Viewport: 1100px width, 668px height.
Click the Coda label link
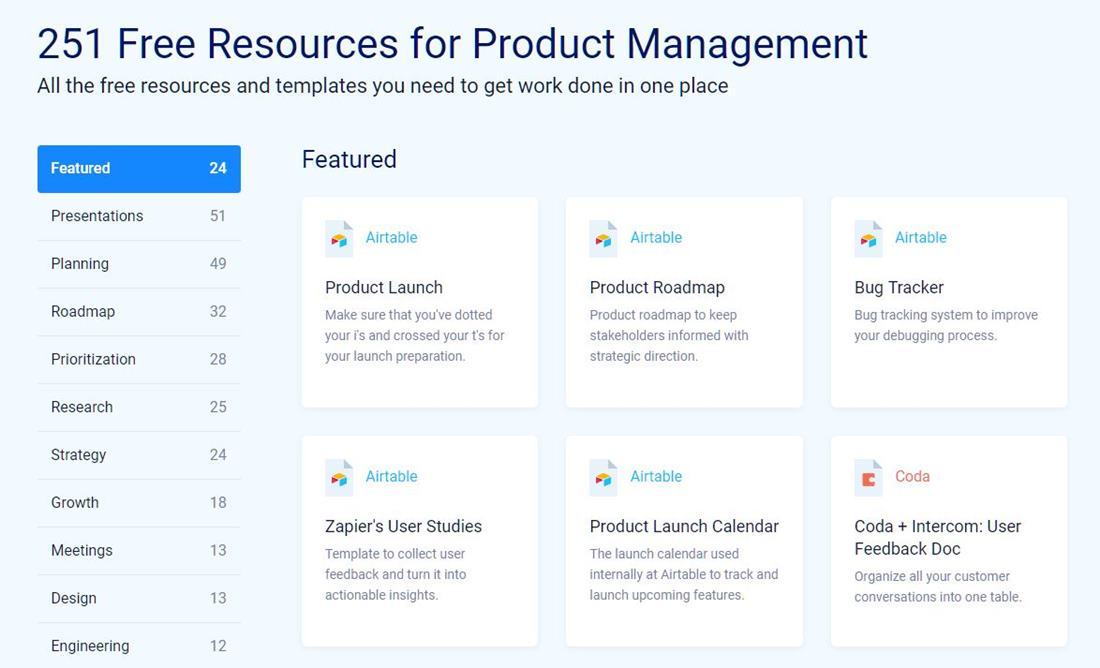pos(912,476)
